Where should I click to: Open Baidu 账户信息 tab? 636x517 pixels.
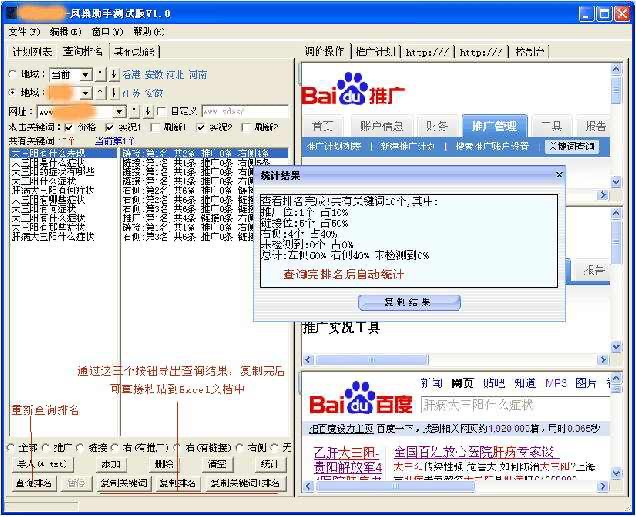(382, 127)
